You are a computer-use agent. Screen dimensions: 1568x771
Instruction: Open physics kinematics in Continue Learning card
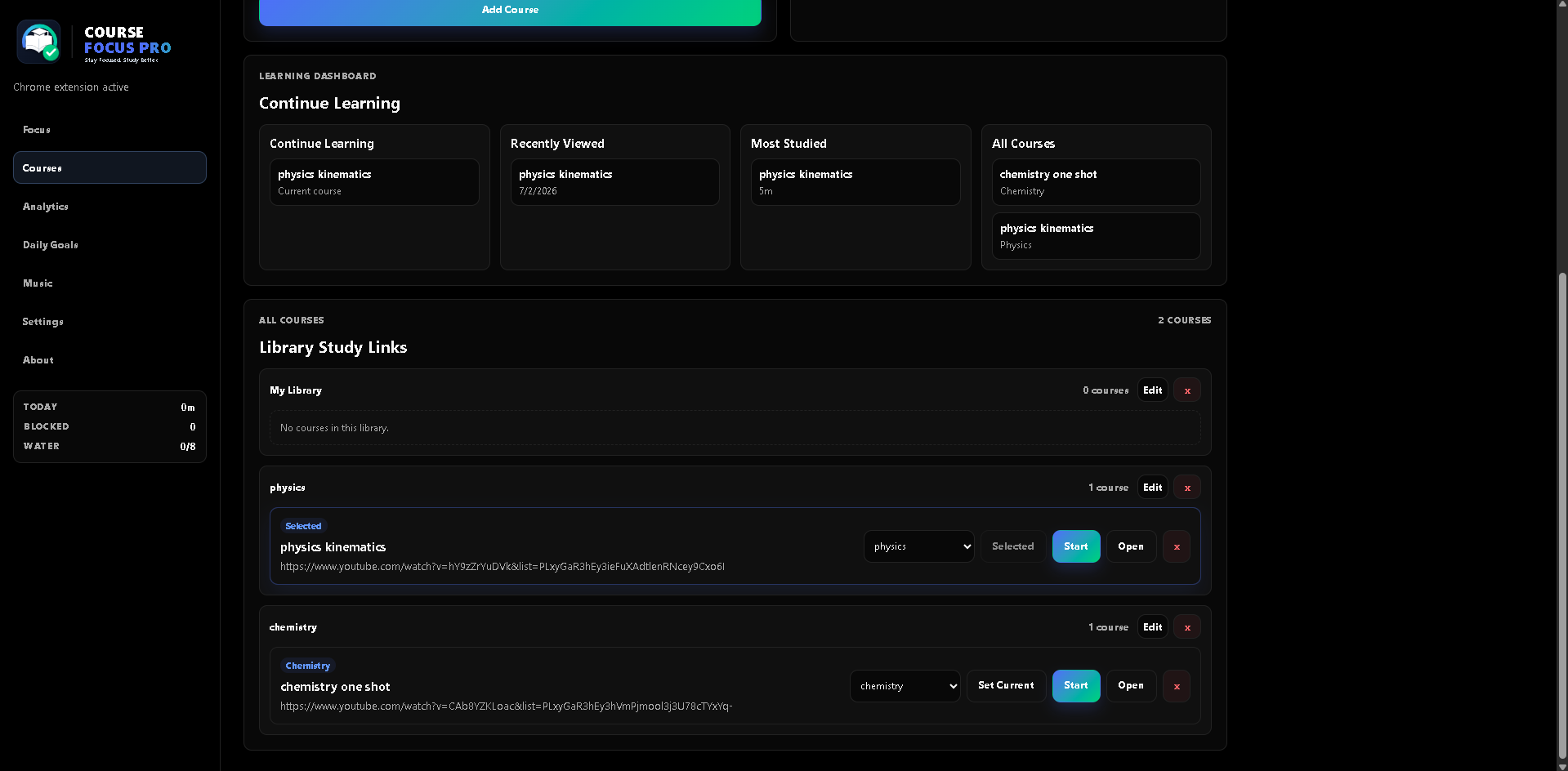(374, 182)
